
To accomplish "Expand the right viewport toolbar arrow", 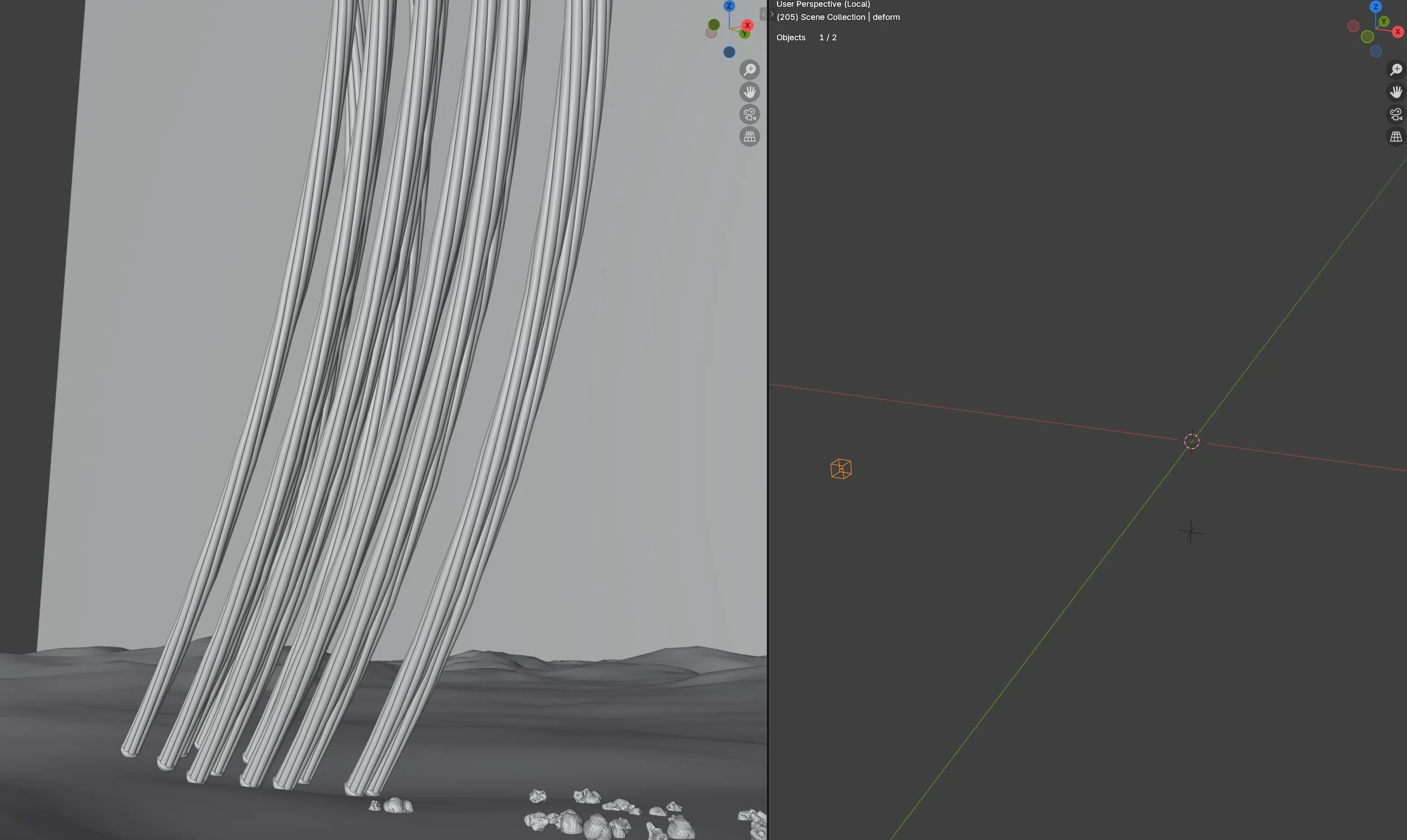I will pyautogui.click(x=772, y=14).
